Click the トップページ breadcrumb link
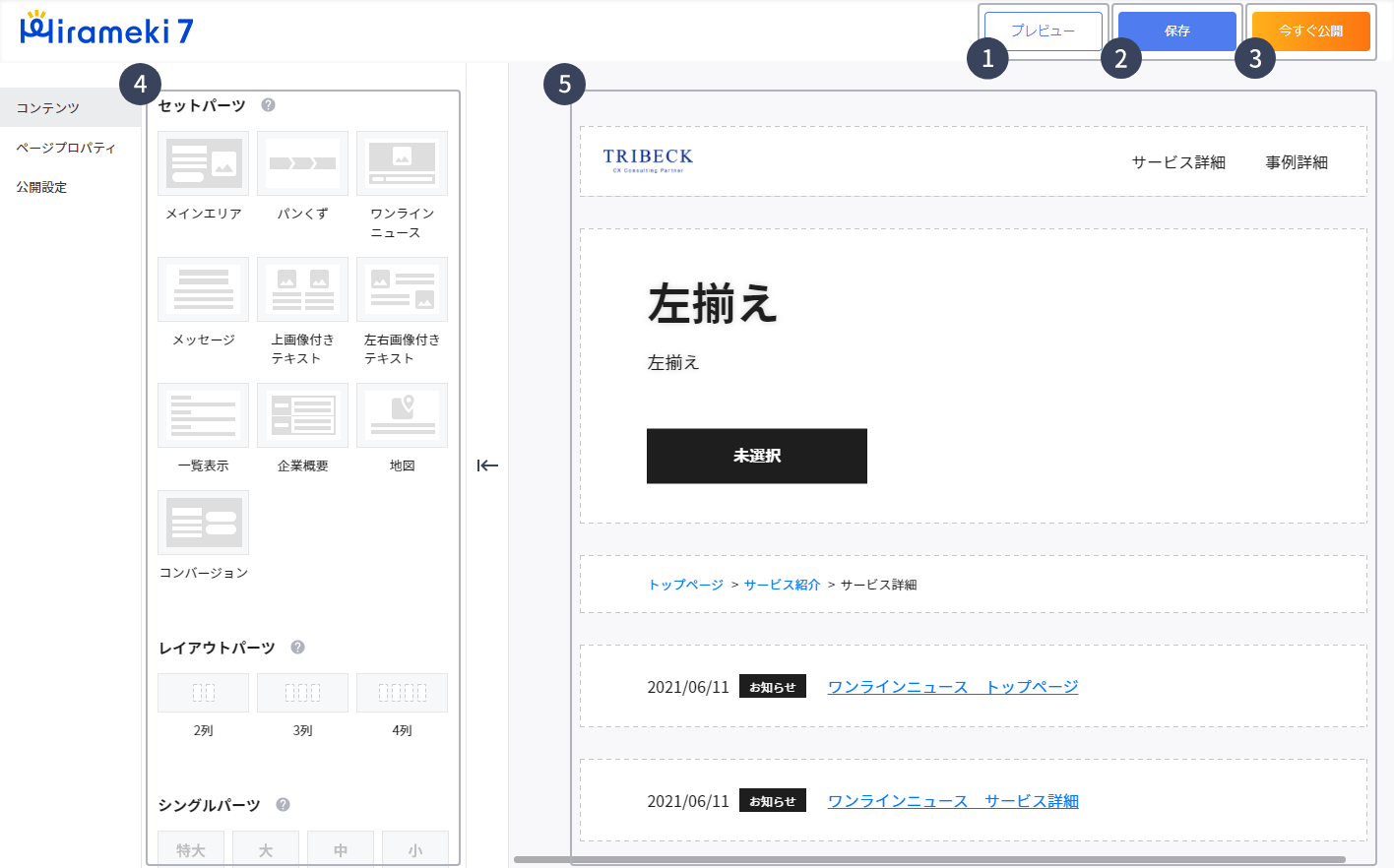 click(x=688, y=584)
